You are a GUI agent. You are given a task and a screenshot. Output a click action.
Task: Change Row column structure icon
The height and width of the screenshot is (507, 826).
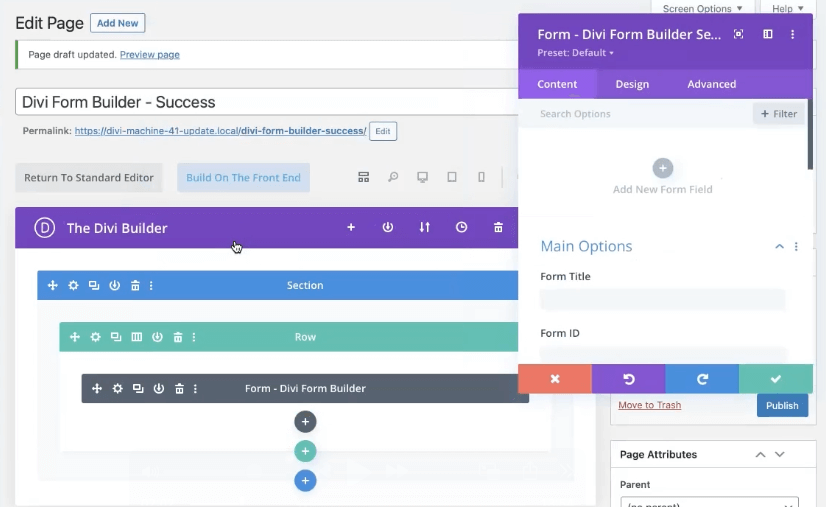136,337
